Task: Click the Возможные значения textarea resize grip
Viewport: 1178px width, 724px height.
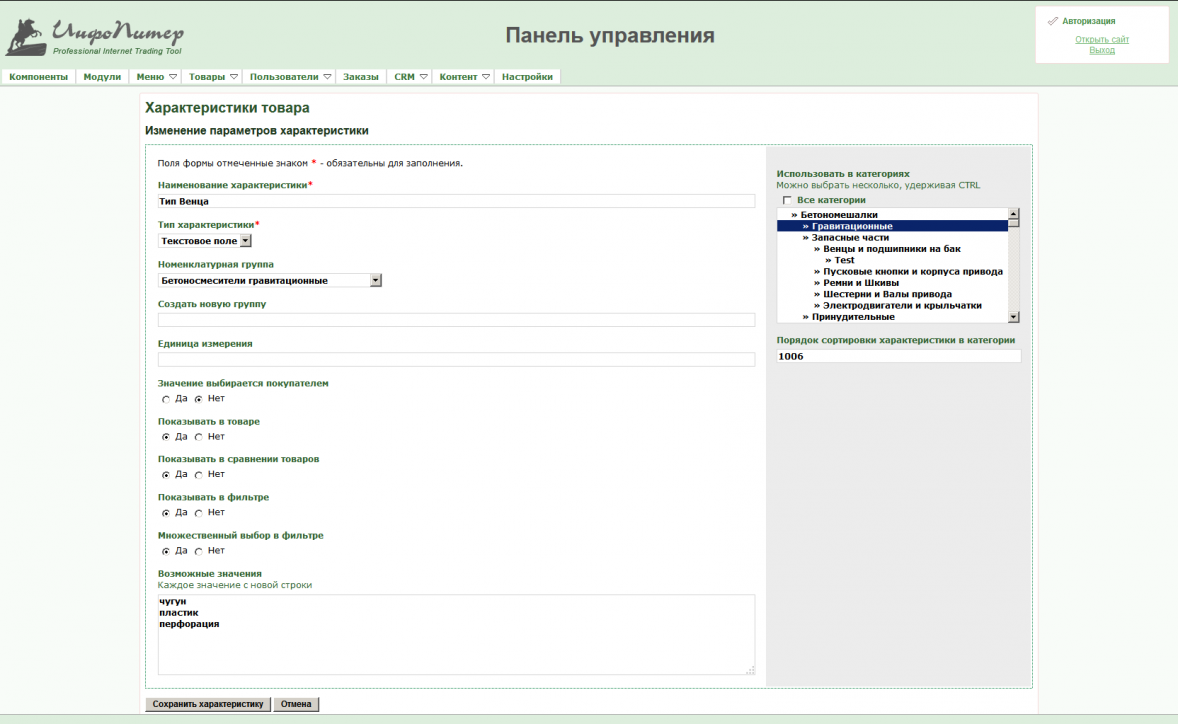Action: click(x=750, y=670)
